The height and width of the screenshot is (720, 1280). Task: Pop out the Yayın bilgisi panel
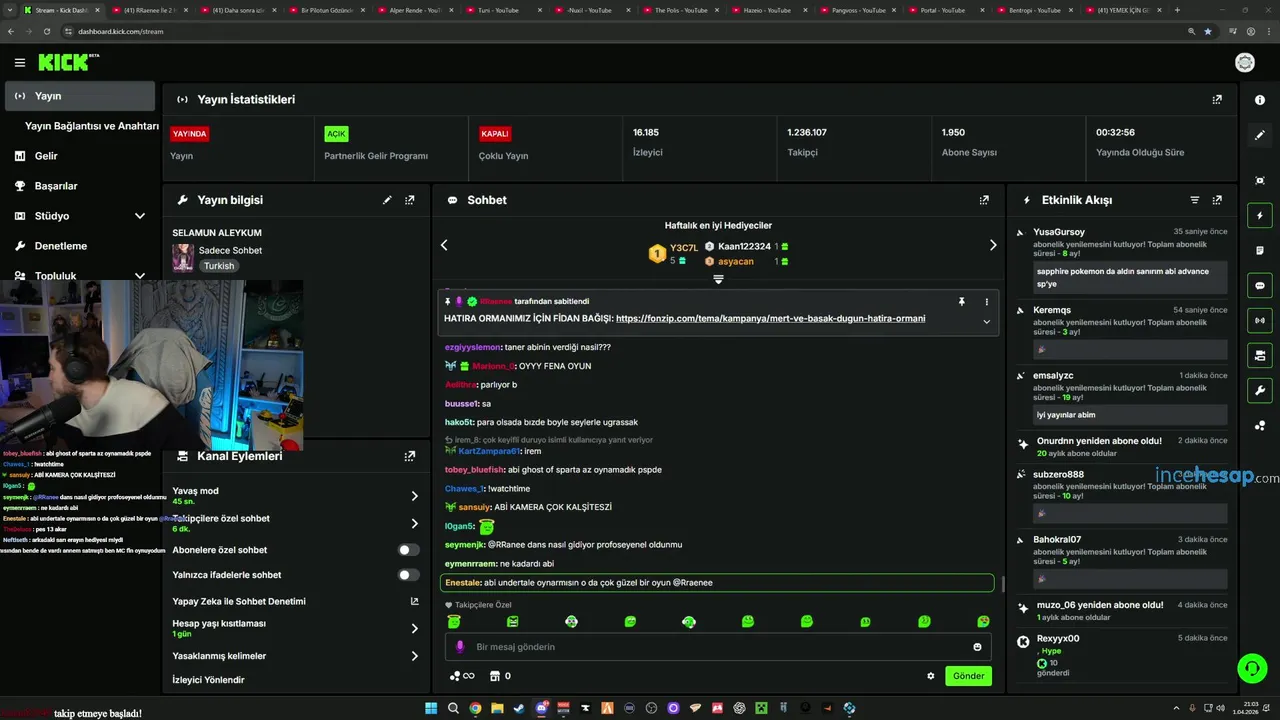tap(410, 200)
